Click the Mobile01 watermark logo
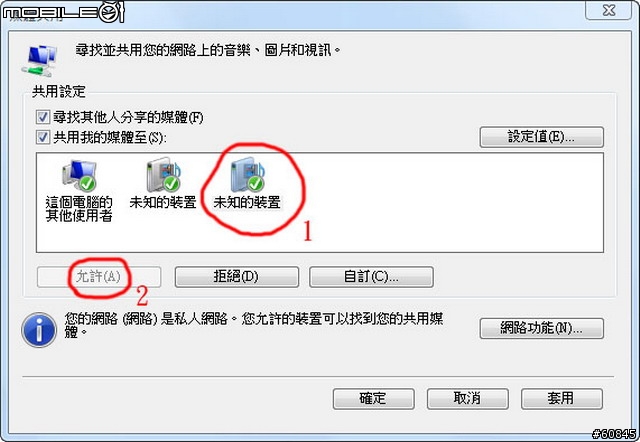 point(64,13)
